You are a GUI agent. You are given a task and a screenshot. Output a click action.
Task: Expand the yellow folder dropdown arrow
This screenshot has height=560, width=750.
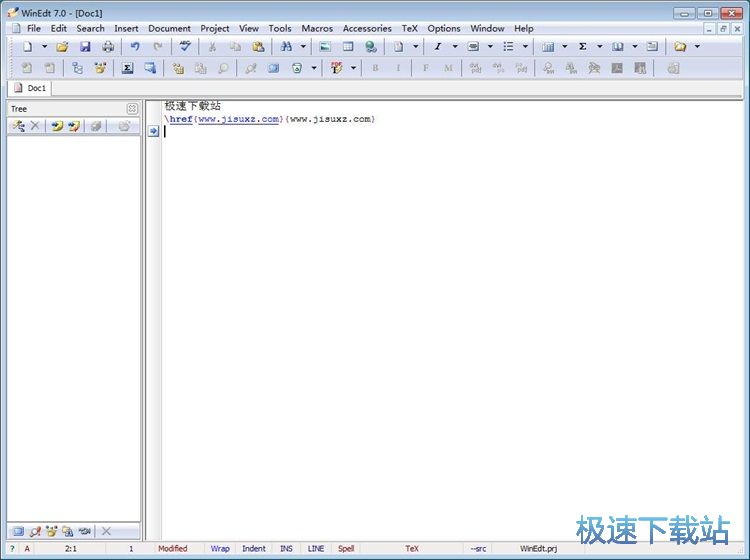click(x=697, y=46)
